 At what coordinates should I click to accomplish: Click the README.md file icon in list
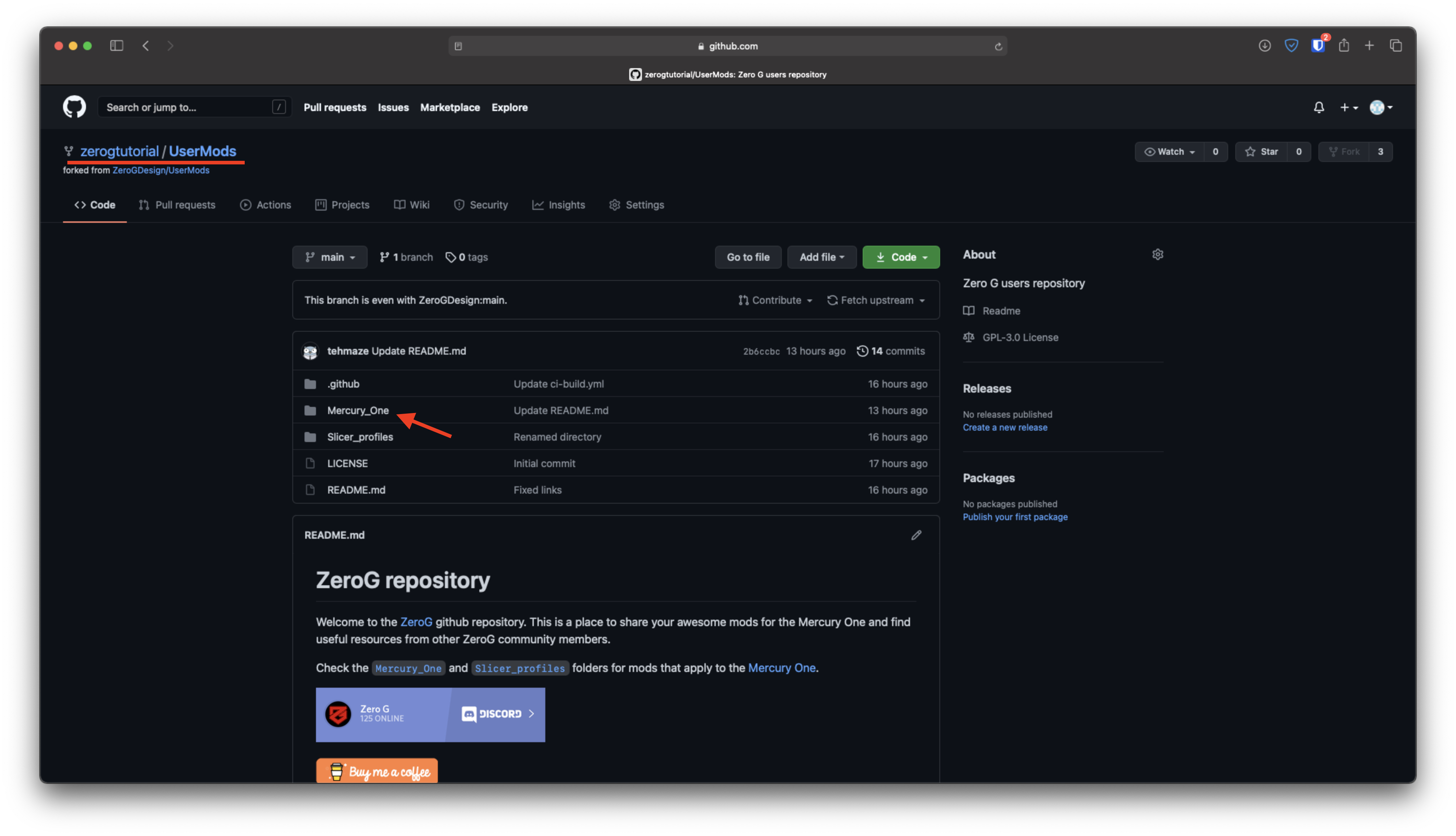pyautogui.click(x=310, y=489)
